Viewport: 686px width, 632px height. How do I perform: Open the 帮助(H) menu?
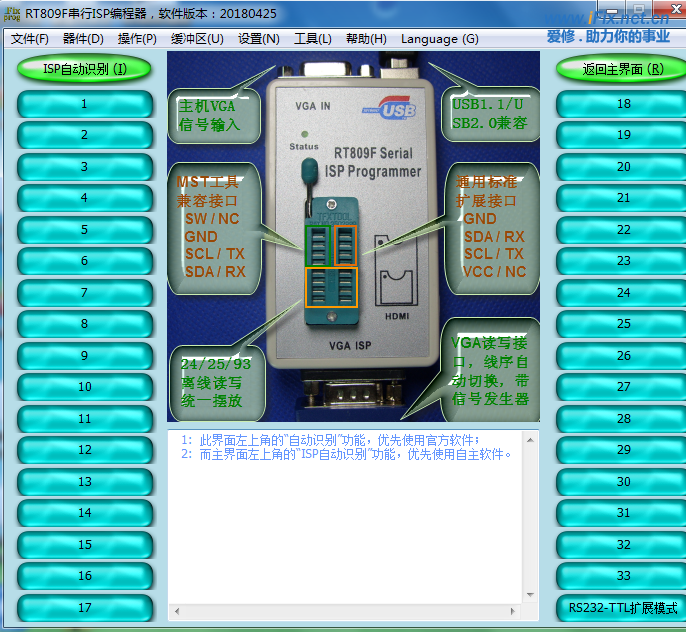[366, 39]
